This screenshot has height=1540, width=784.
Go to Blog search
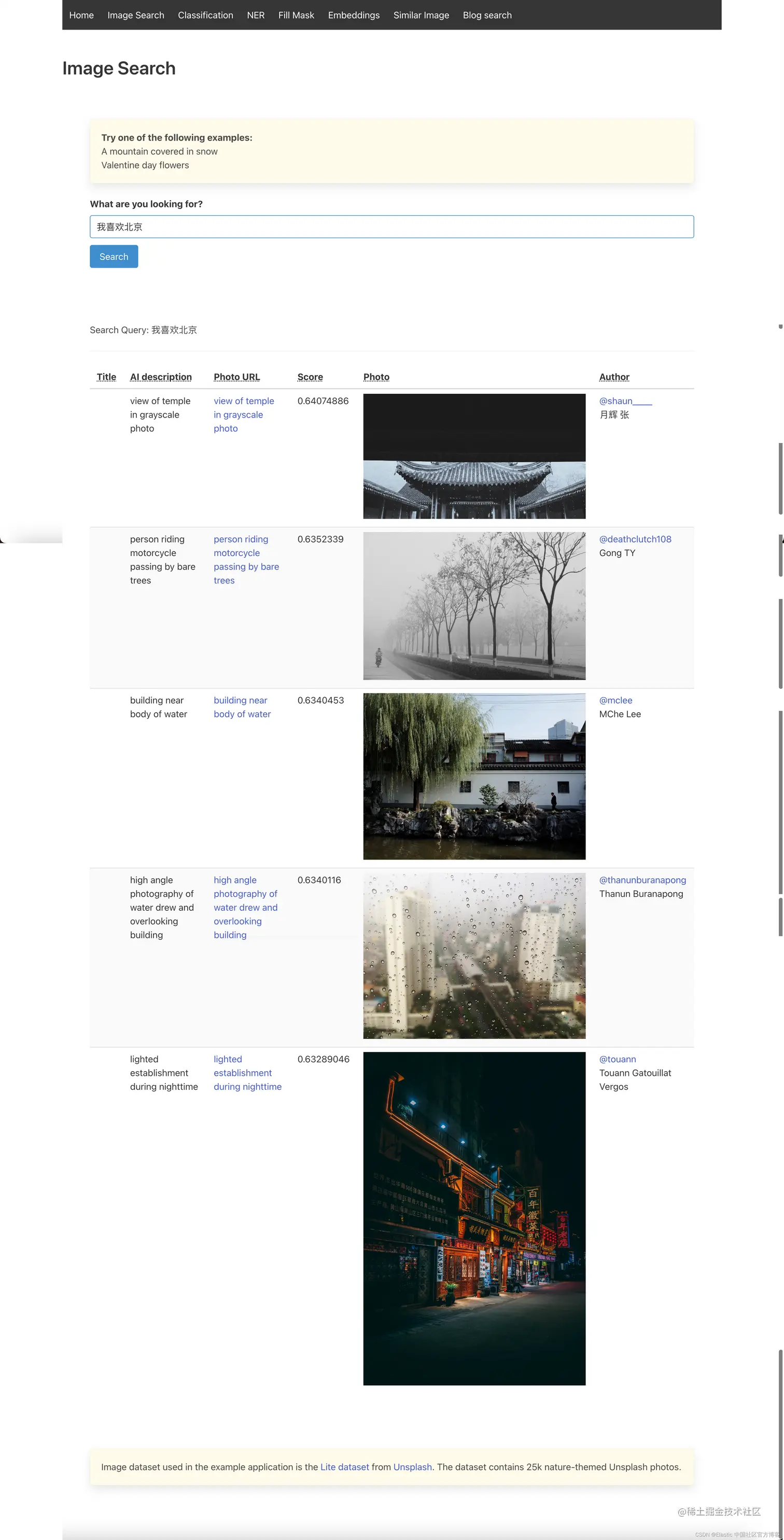tap(487, 15)
